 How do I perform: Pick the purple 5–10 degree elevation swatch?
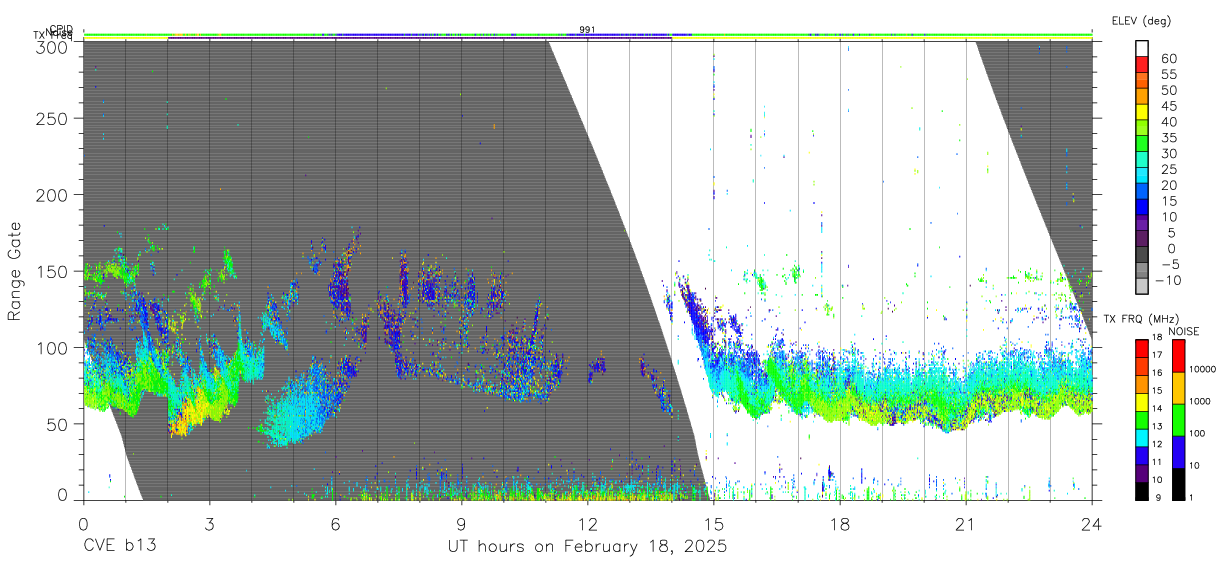[1143, 224]
